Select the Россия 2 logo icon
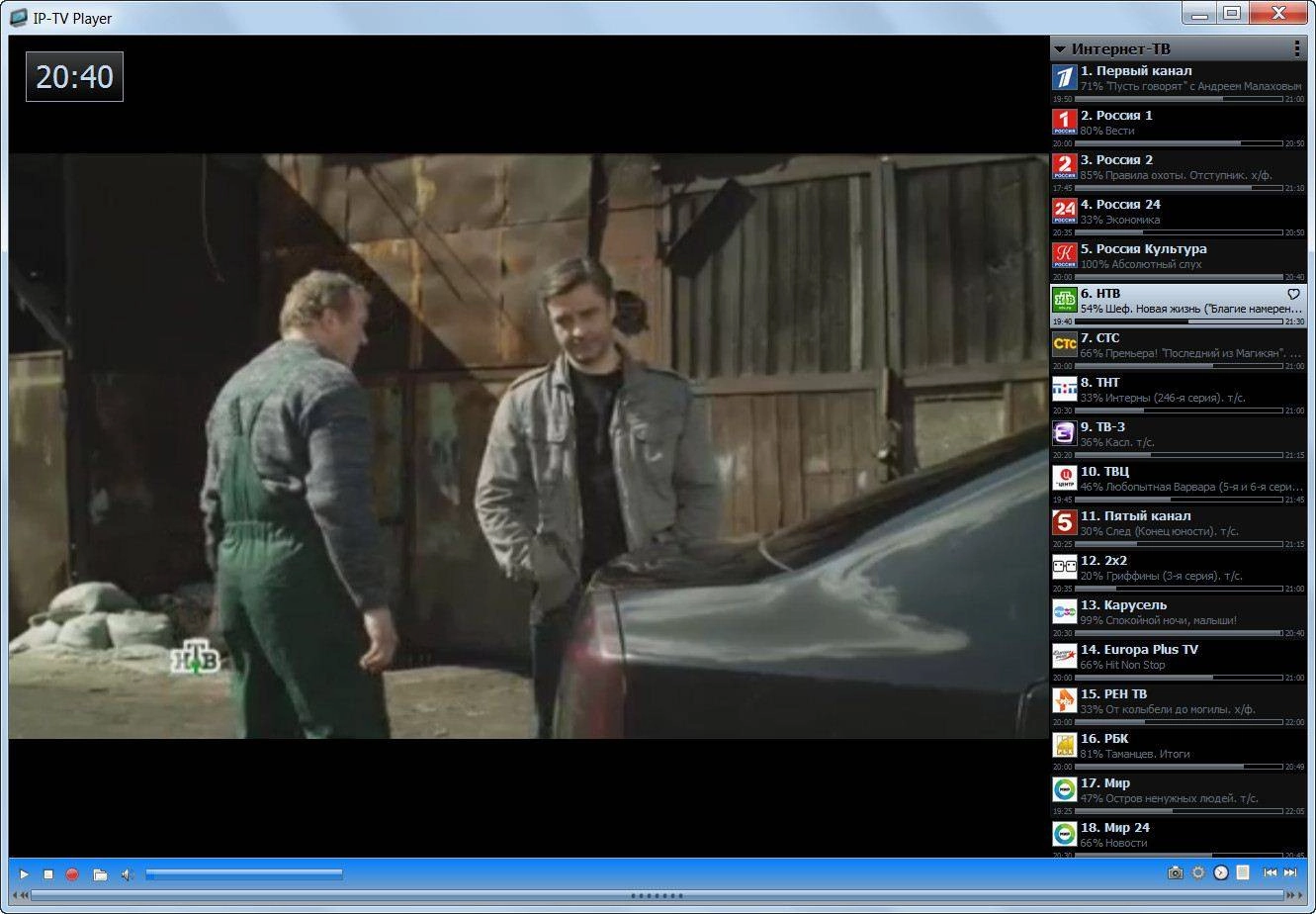 (1064, 167)
